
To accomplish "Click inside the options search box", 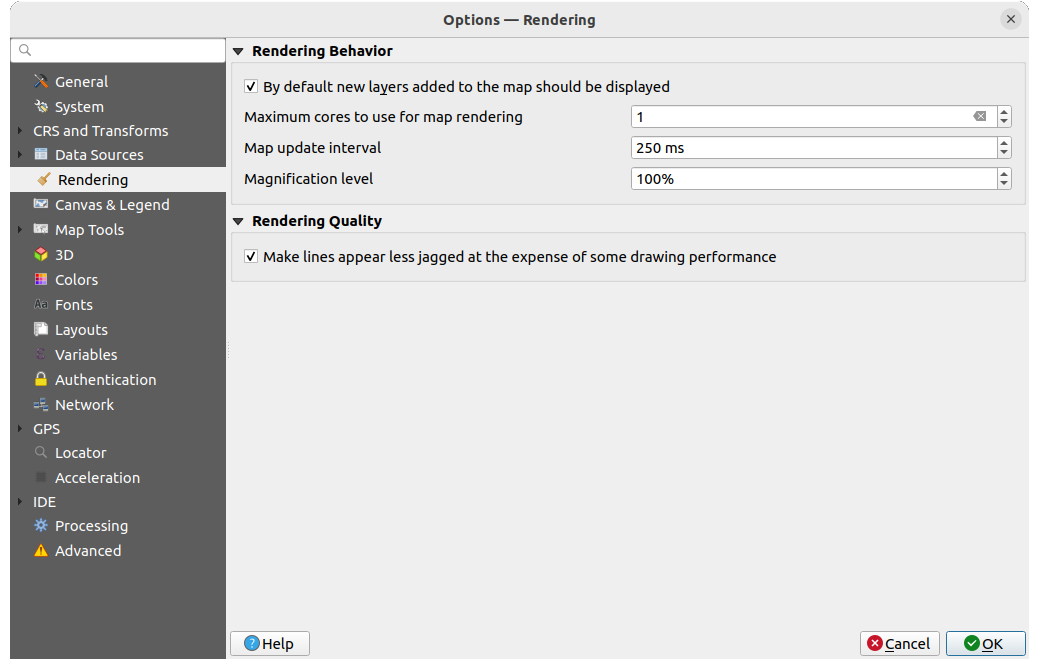I will (117, 49).
